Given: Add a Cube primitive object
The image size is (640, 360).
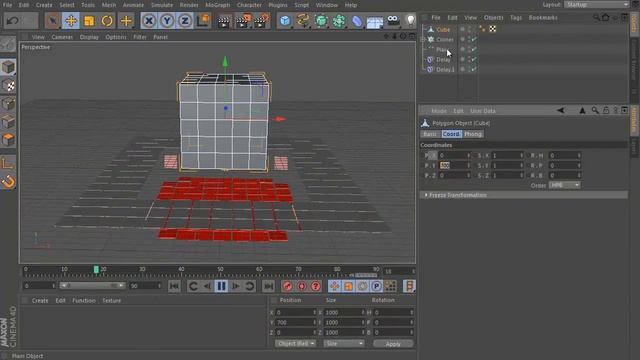Looking at the screenshot, I should tap(285, 20).
